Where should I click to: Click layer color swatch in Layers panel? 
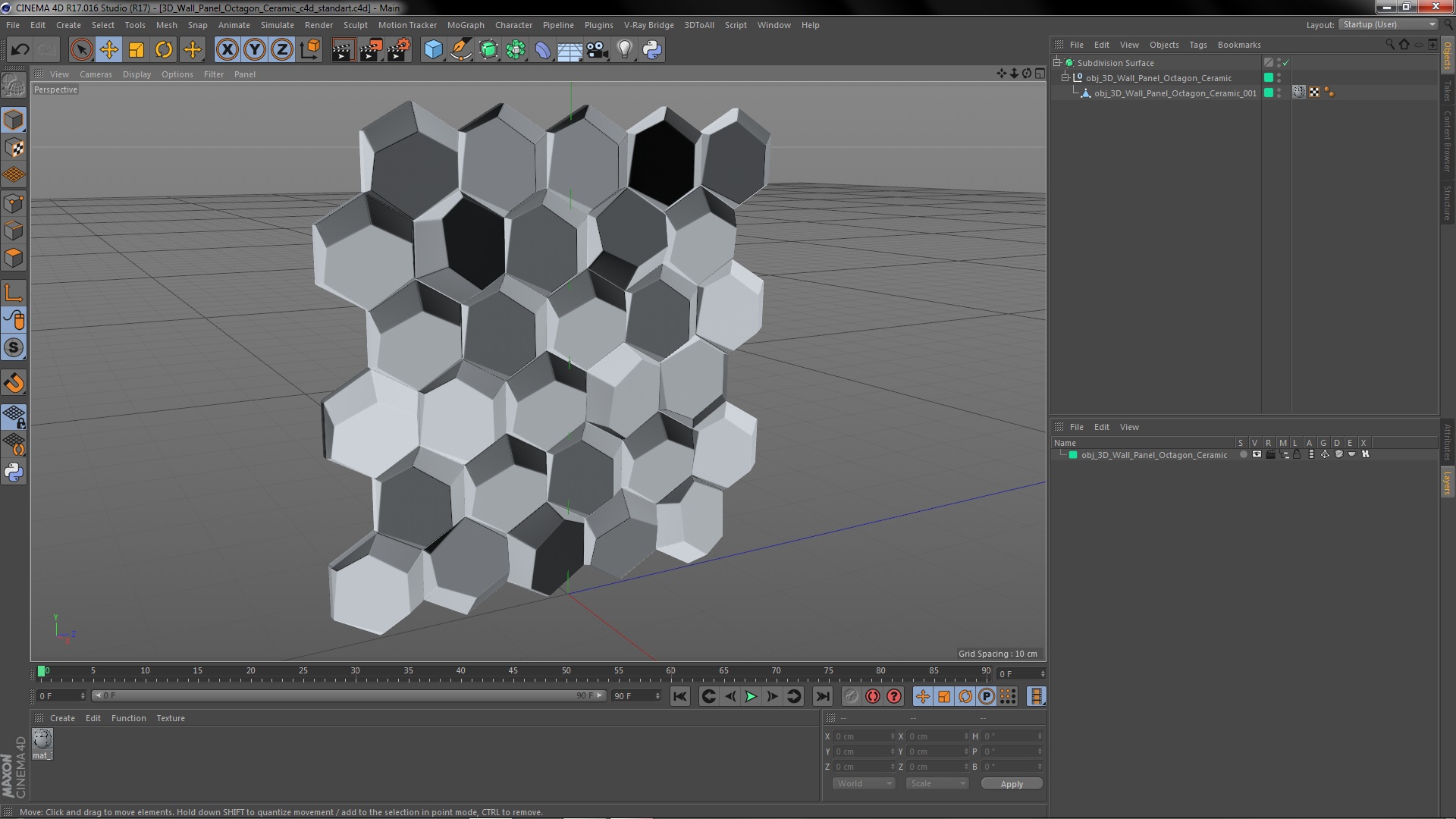[1073, 455]
